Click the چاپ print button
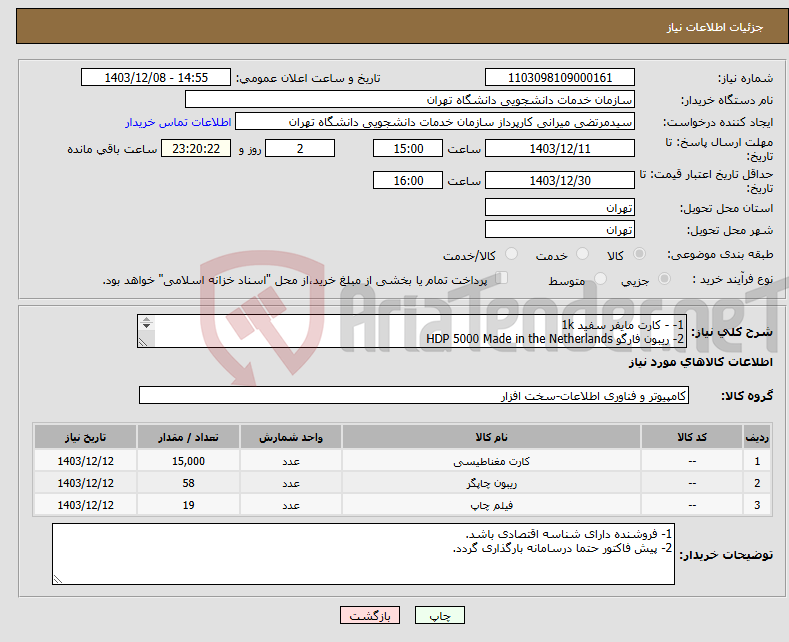789x642 pixels. point(440,615)
